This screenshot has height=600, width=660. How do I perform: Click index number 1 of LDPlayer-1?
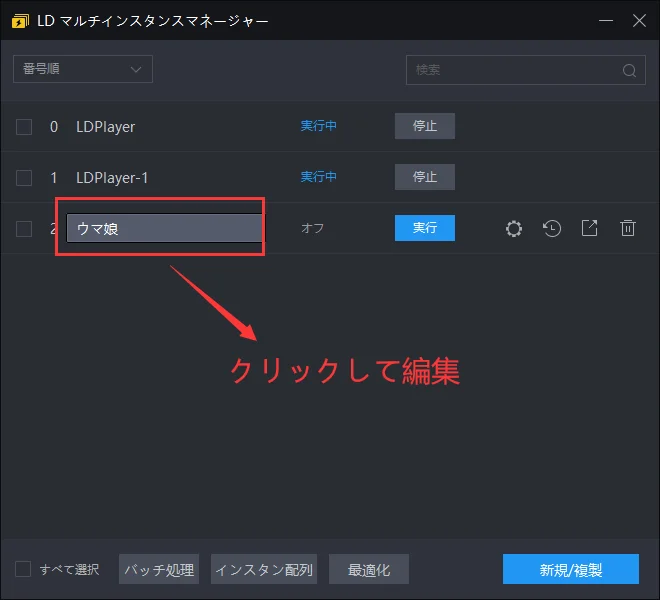click(x=54, y=178)
